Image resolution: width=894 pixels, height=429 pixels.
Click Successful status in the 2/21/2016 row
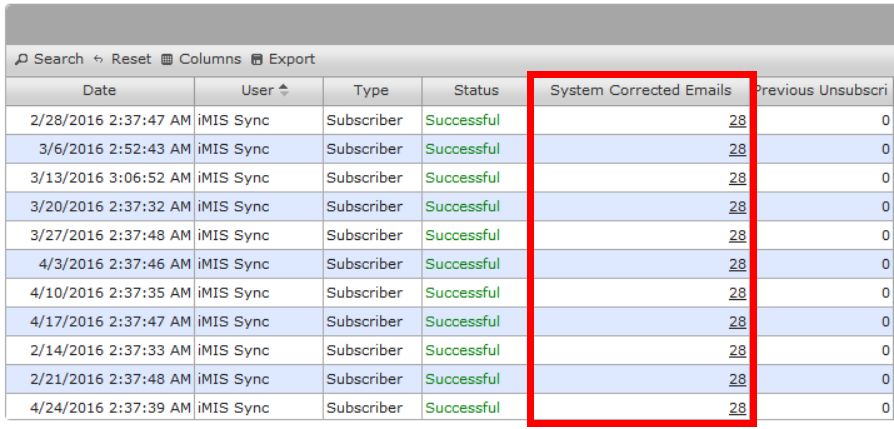pos(462,379)
